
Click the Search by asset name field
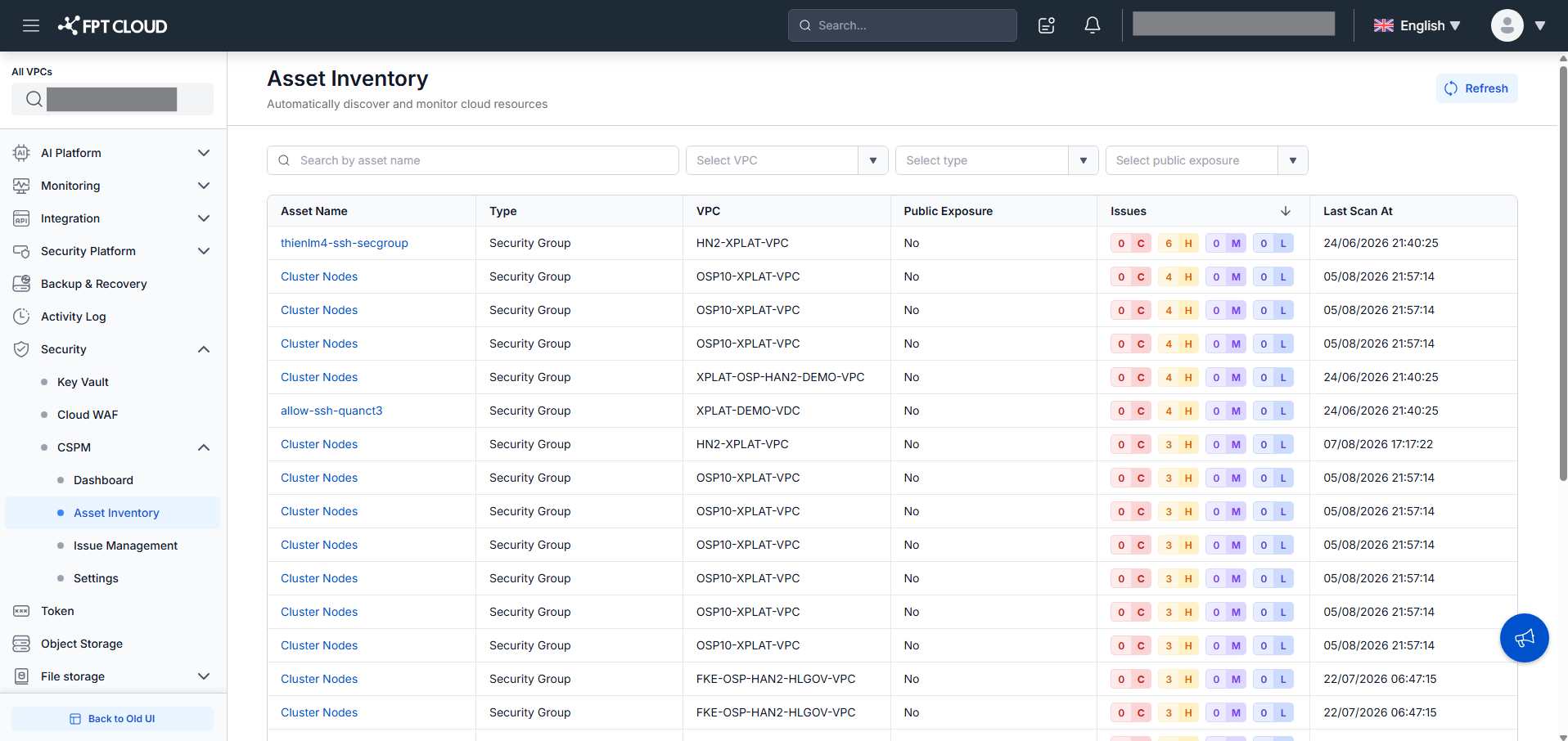click(x=473, y=160)
